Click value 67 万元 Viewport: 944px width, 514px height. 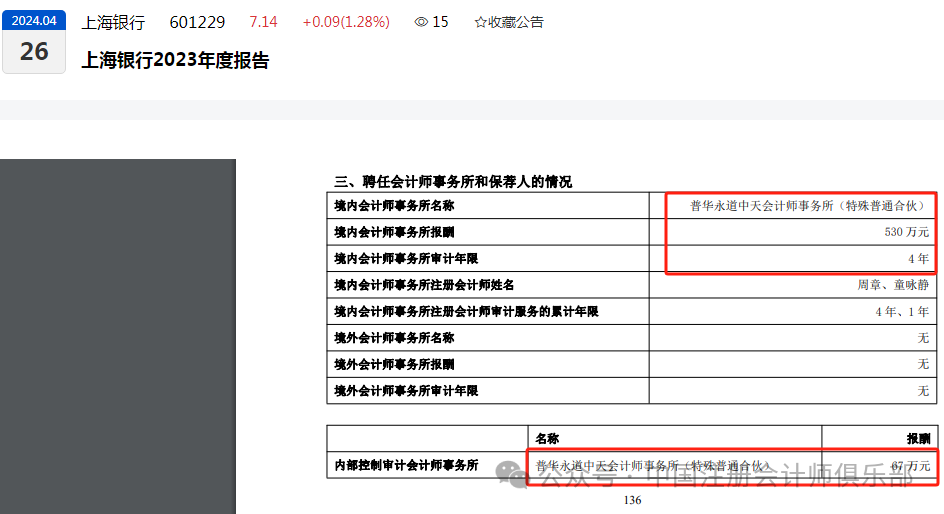coord(911,466)
